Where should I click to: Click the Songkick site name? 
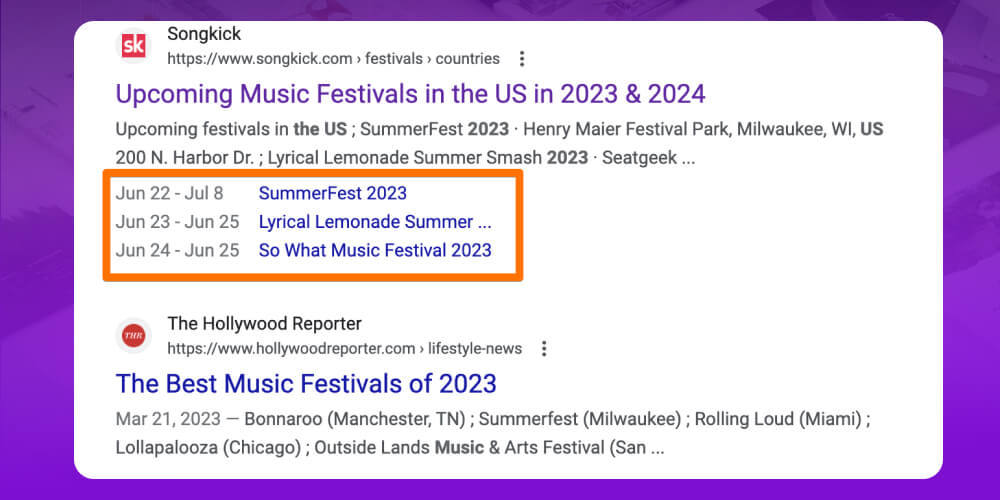[204, 33]
